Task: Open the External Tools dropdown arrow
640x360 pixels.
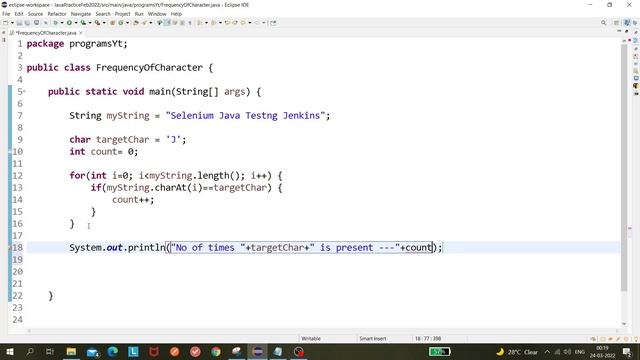Action: (104, 23)
